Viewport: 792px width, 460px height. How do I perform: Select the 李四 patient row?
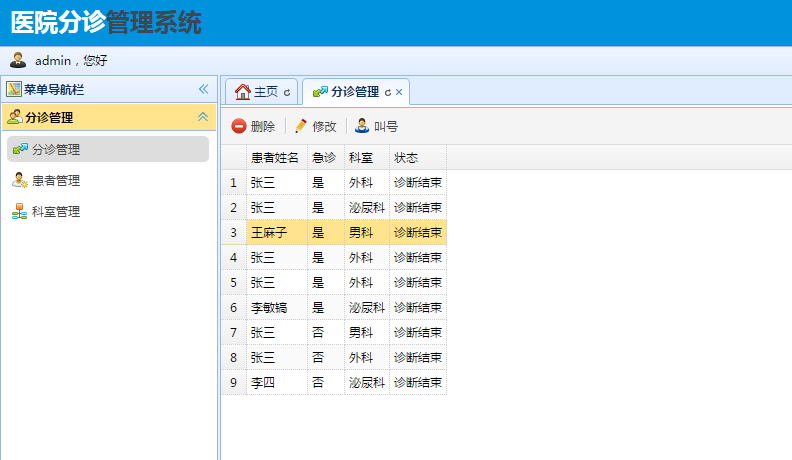click(x=334, y=382)
